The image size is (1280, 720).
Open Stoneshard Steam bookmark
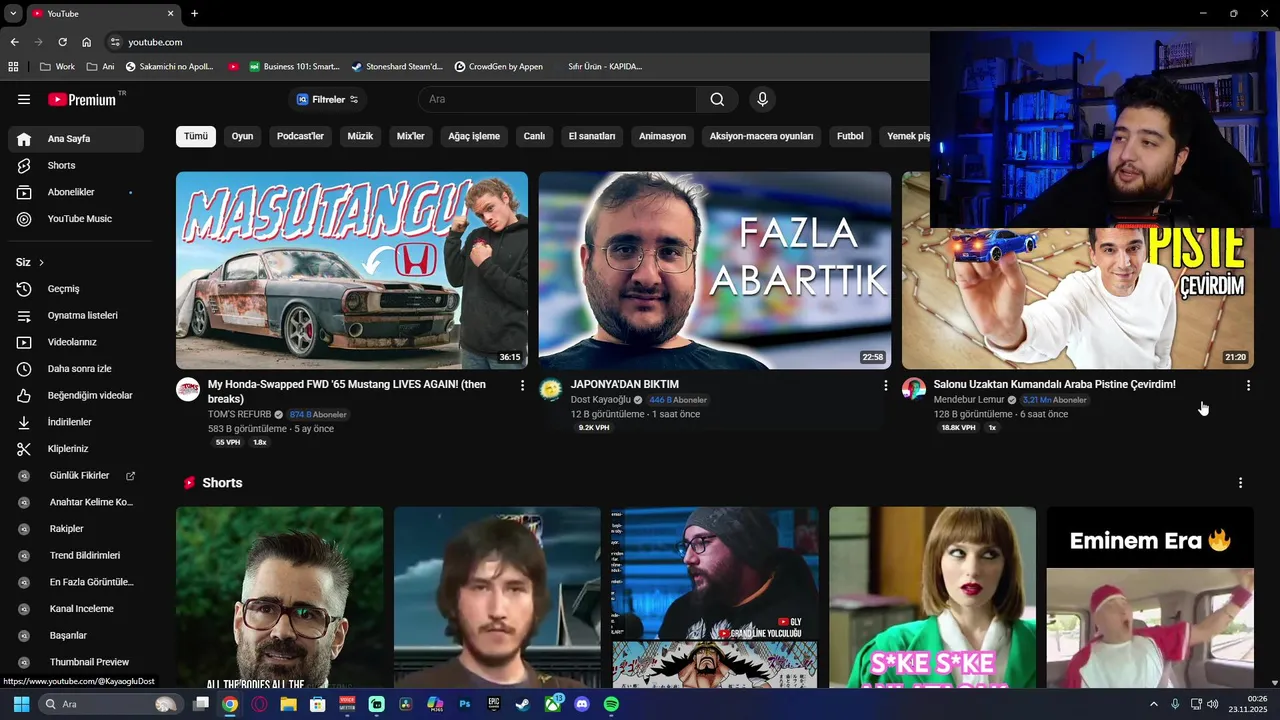397,67
